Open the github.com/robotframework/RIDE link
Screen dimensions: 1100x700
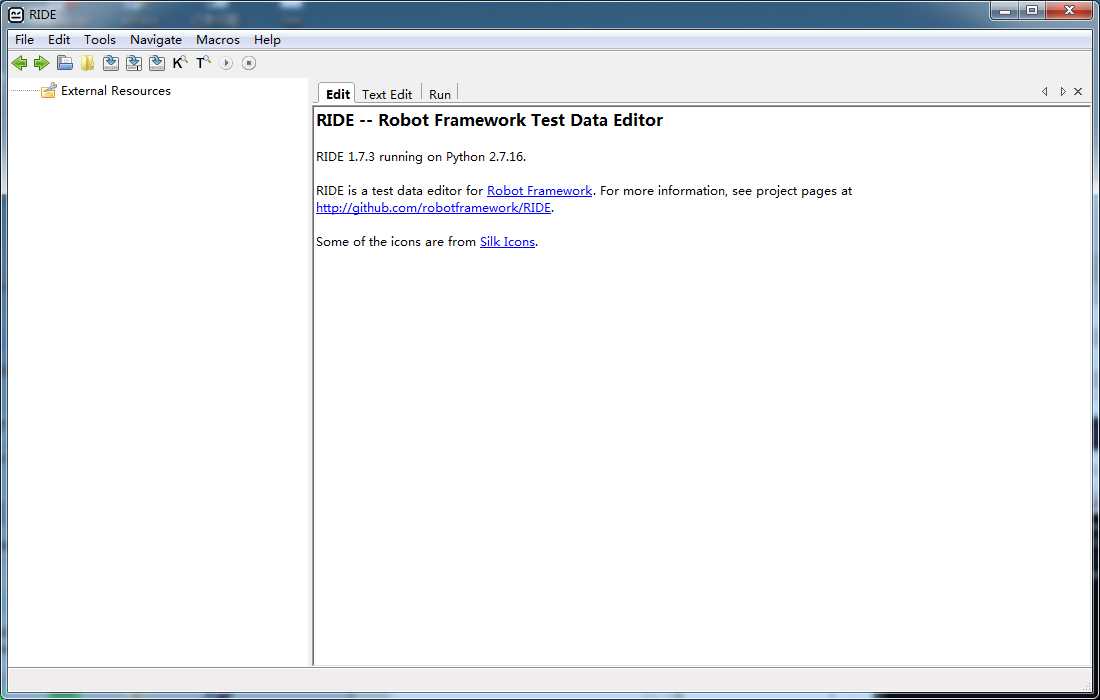[x=434, y=208]
